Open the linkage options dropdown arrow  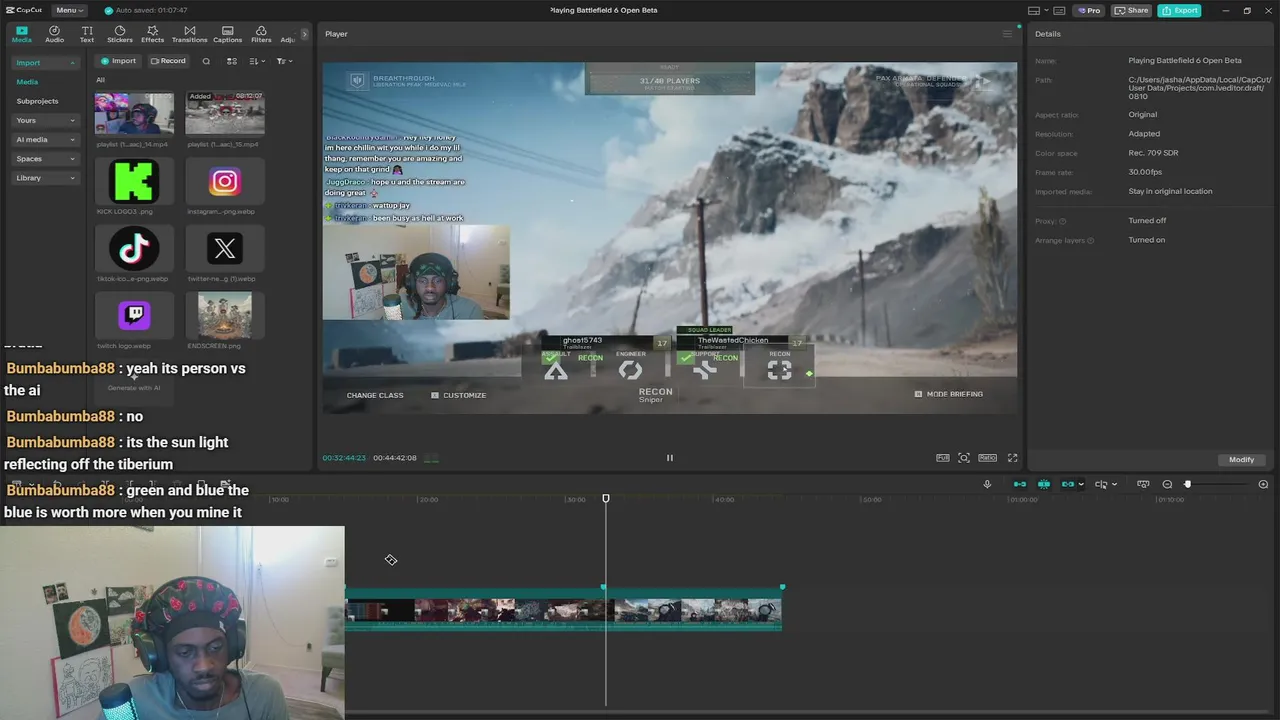tap(1081, 484)
